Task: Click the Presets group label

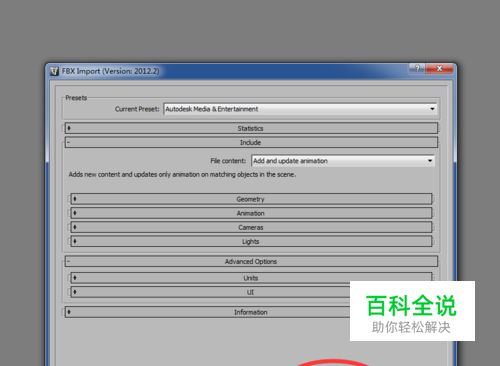Action: 76,98
